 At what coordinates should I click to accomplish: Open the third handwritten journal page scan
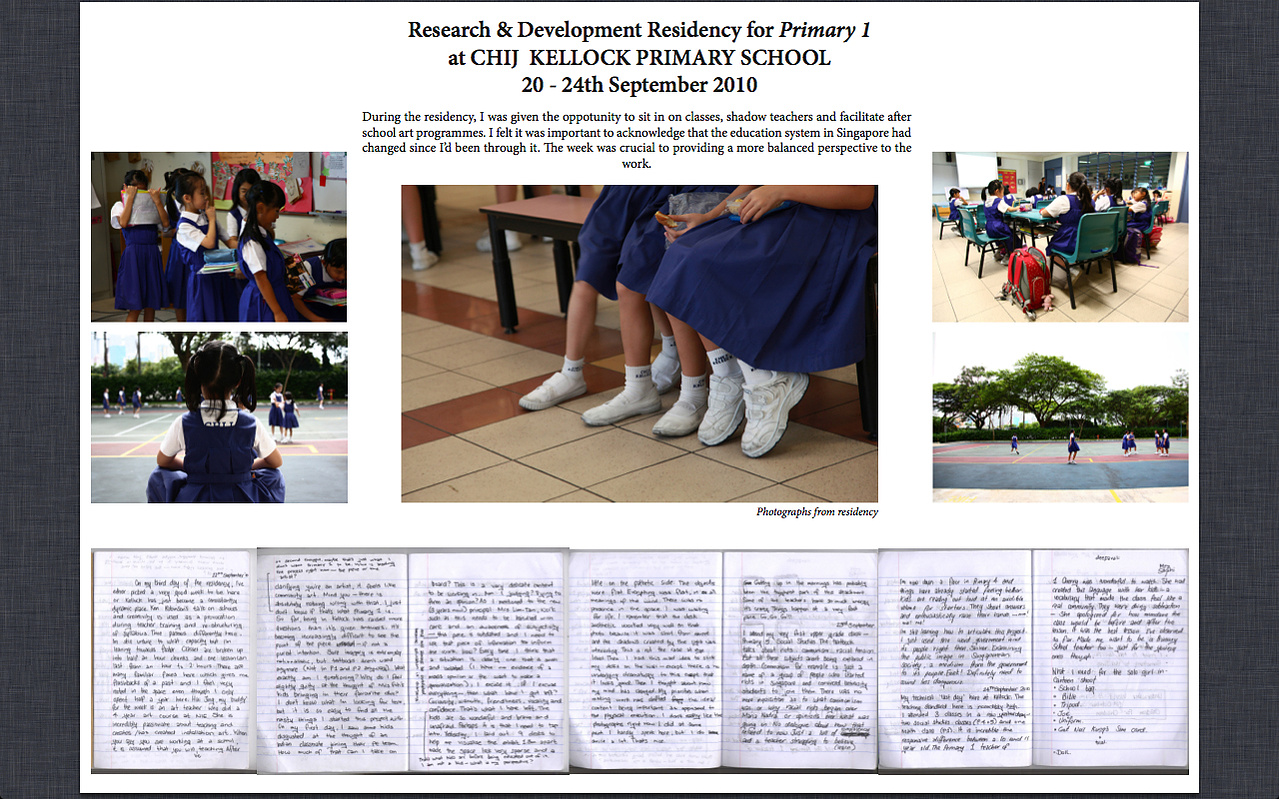[488, 661]
